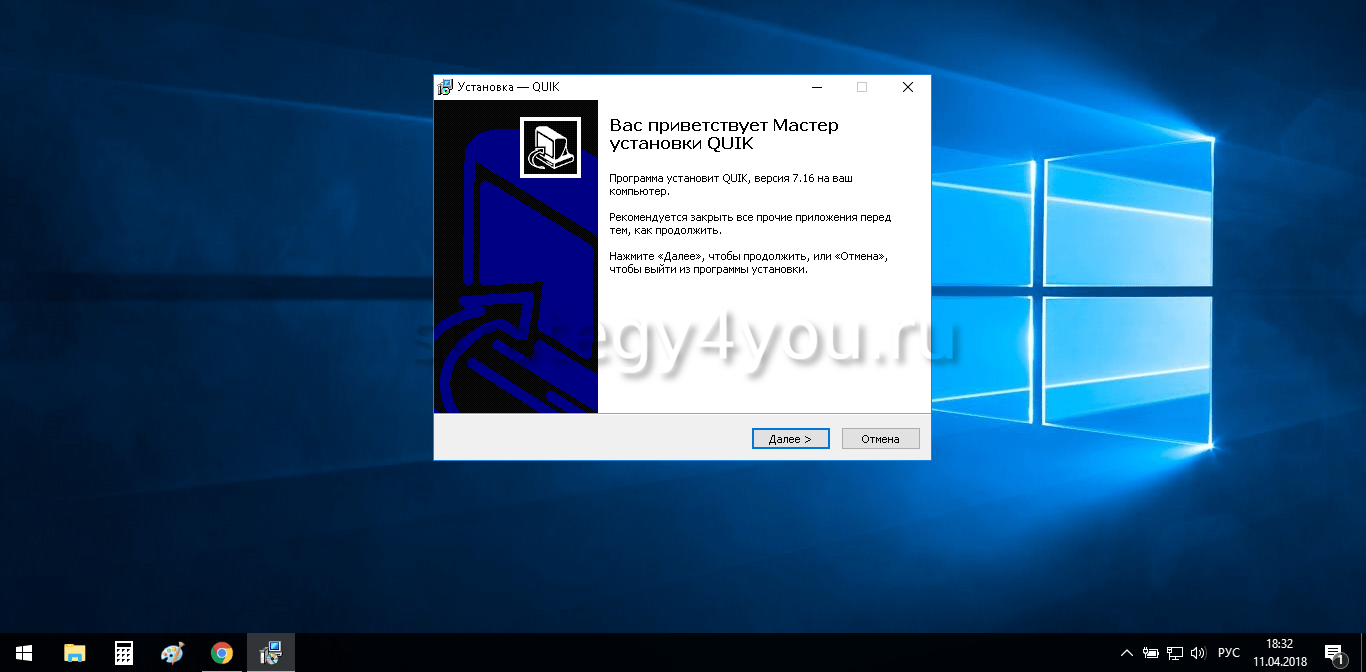Screen dimensions: 1366x672
Task: Click the computer setup logo in the wizard banner
Action: [550, 147]
